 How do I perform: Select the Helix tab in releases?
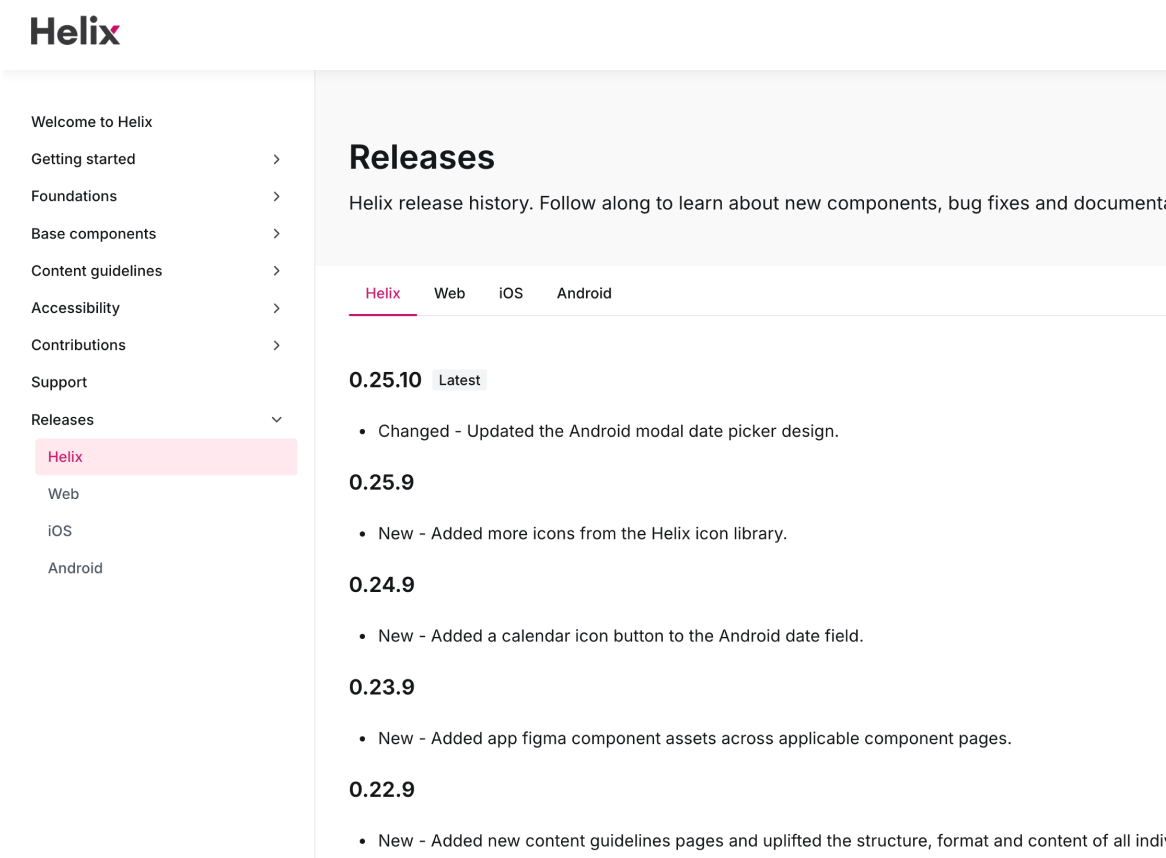click(x=382, y=293)
